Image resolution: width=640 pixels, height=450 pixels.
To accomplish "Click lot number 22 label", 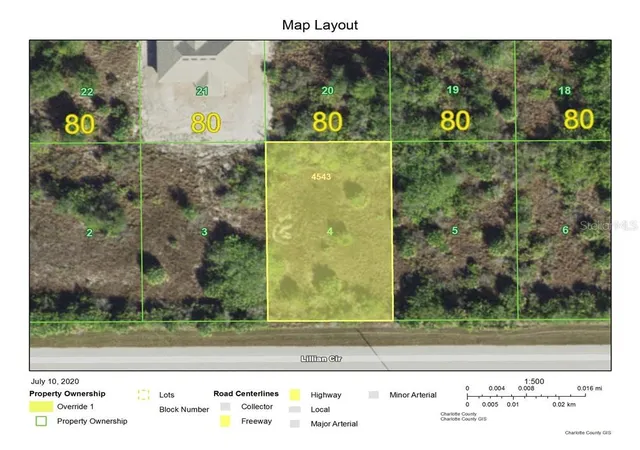I will point(87,92).
